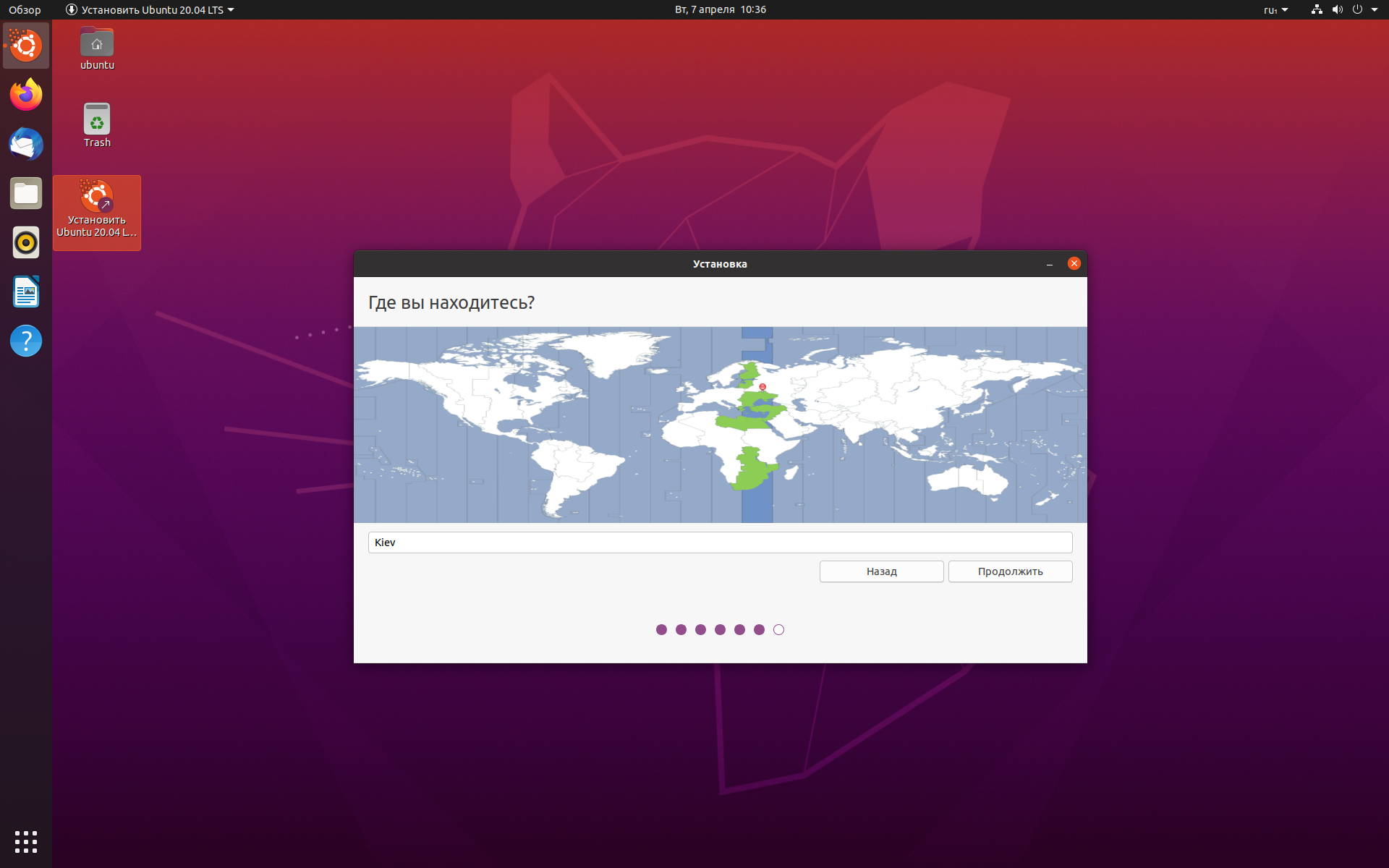Click the Где вы находитесь? heading
The image size is (1389, 868).
point(451,302)
